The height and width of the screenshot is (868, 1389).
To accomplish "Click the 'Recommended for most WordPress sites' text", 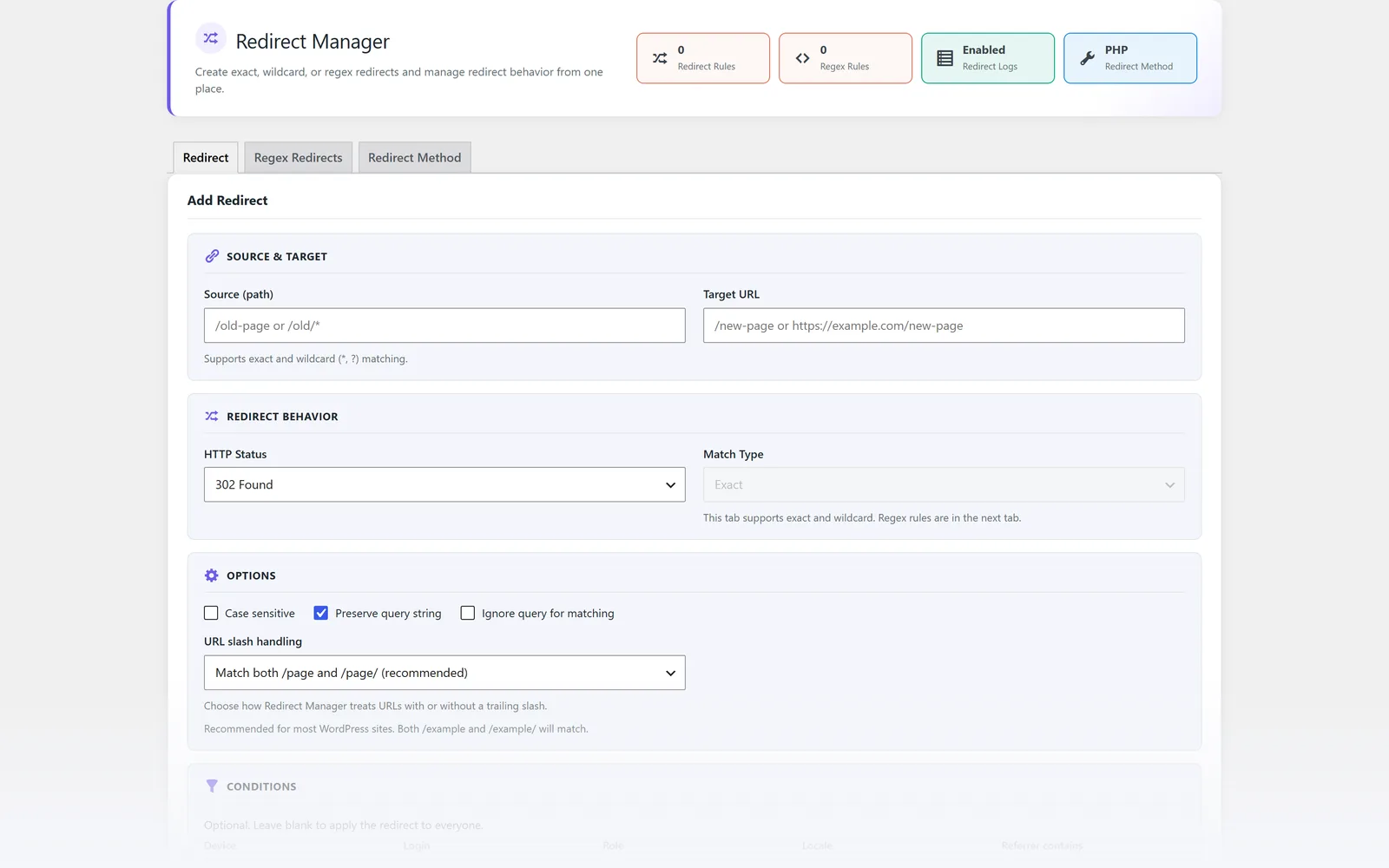I will (x=396, y=729).
